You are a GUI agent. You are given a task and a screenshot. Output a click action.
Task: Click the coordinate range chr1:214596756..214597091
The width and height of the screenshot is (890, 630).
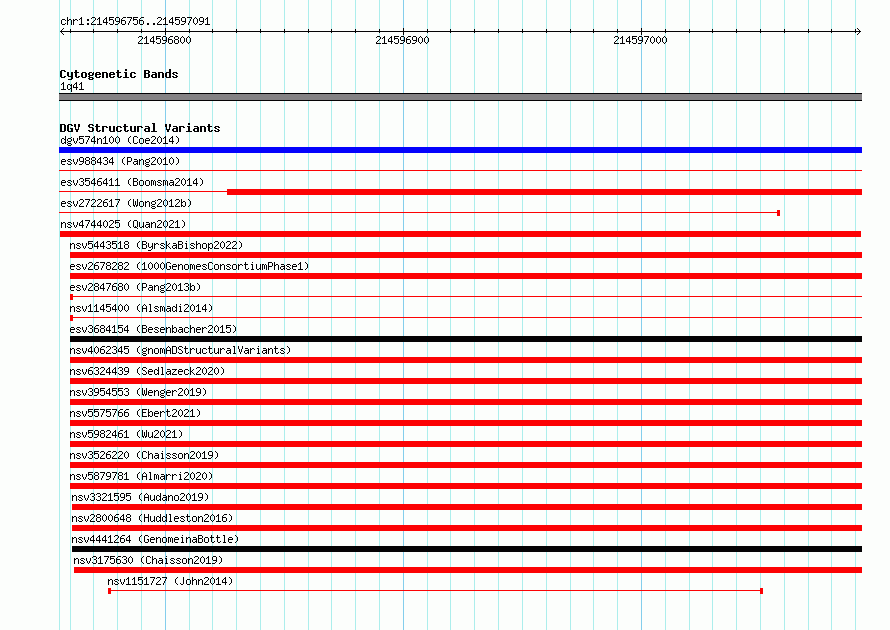pos(135,21)
